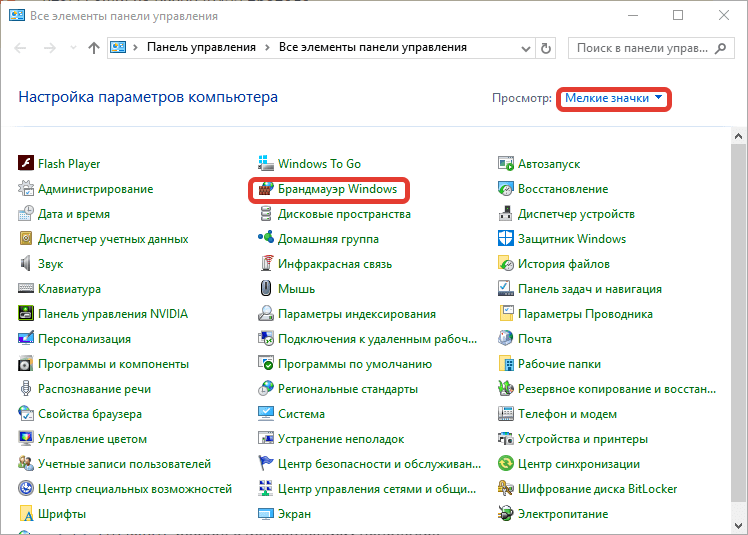Click the Клавиатура keyboard icon
The image size is (748, 535).
[26, 288]
